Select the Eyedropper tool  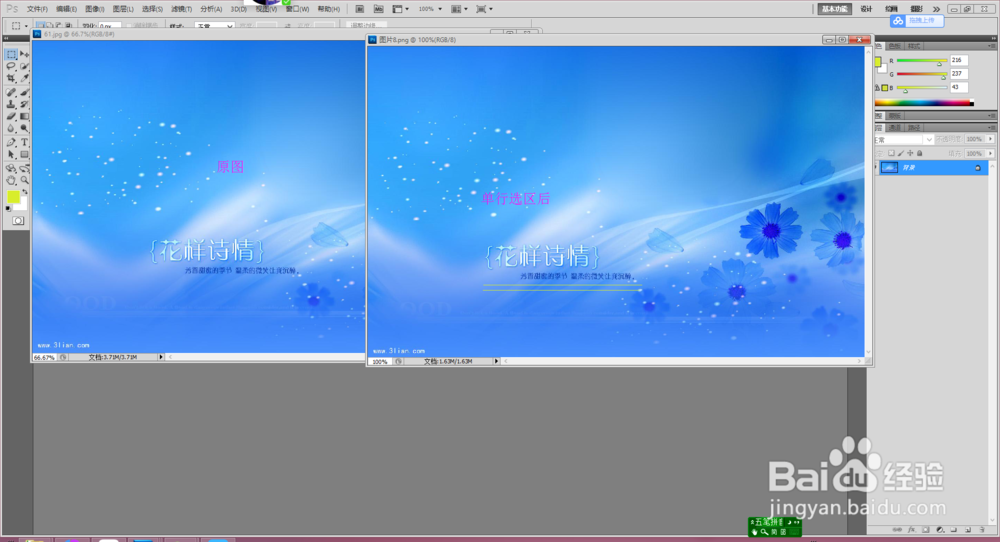[24, 78]
